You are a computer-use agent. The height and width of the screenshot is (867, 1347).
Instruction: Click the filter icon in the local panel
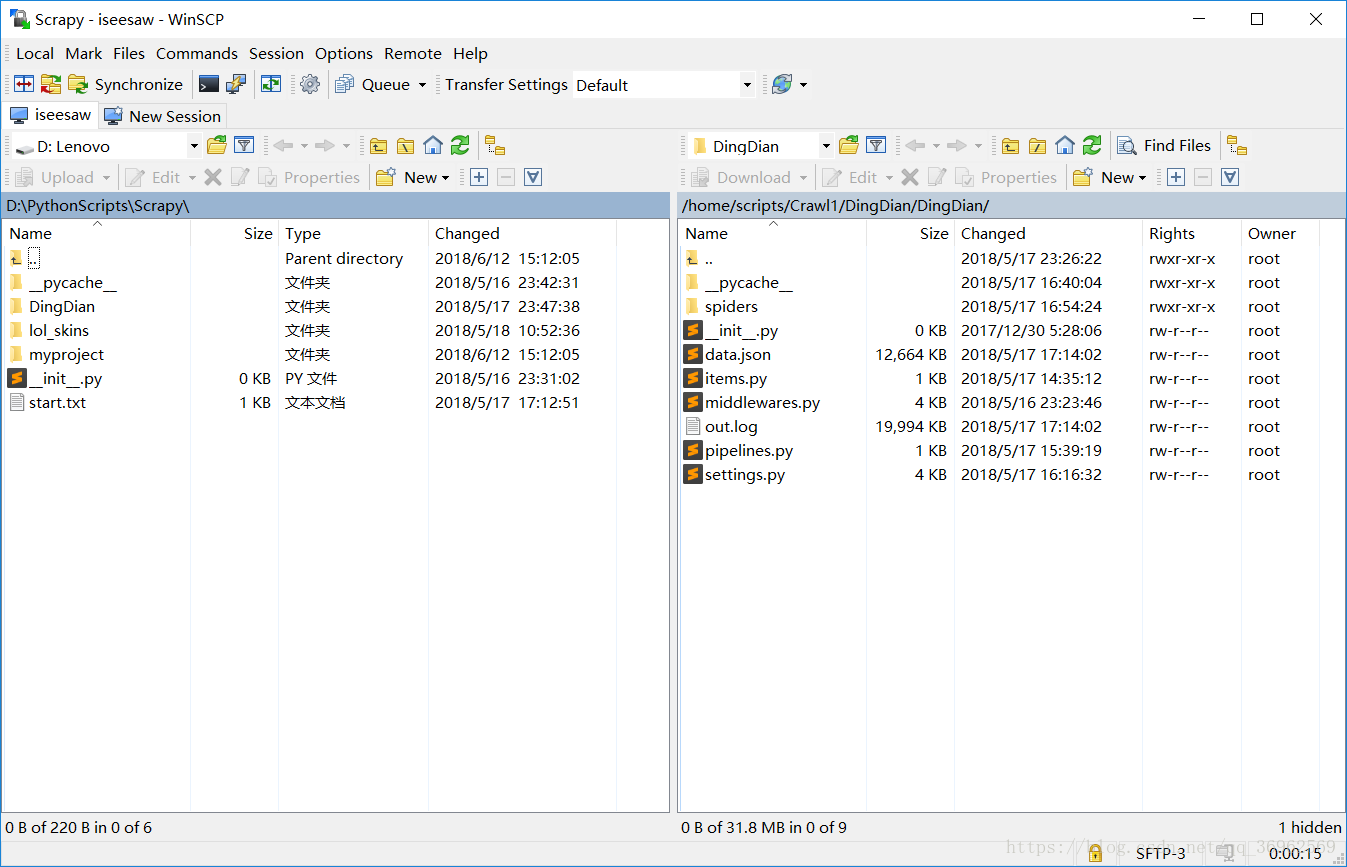pos(243,146)
